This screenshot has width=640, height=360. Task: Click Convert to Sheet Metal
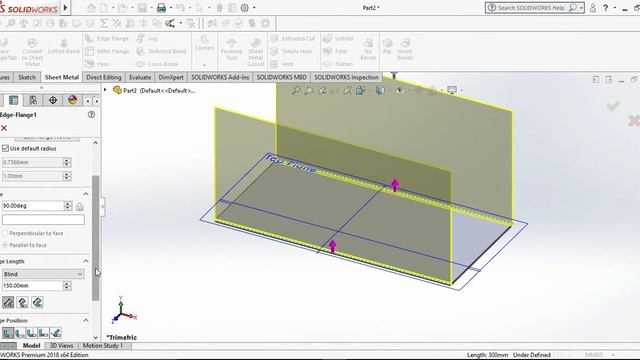pyautogui.click(x=32, y=52)
